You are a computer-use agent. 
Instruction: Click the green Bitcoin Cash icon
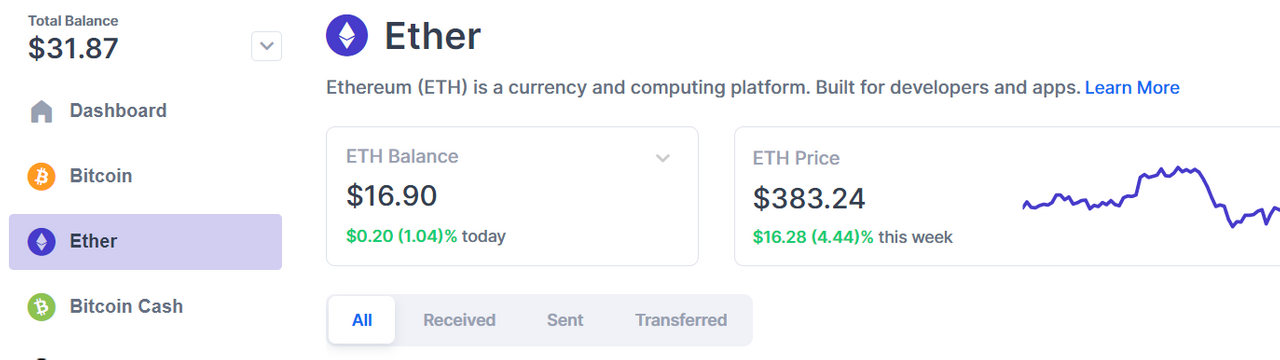tap(41, 306)
